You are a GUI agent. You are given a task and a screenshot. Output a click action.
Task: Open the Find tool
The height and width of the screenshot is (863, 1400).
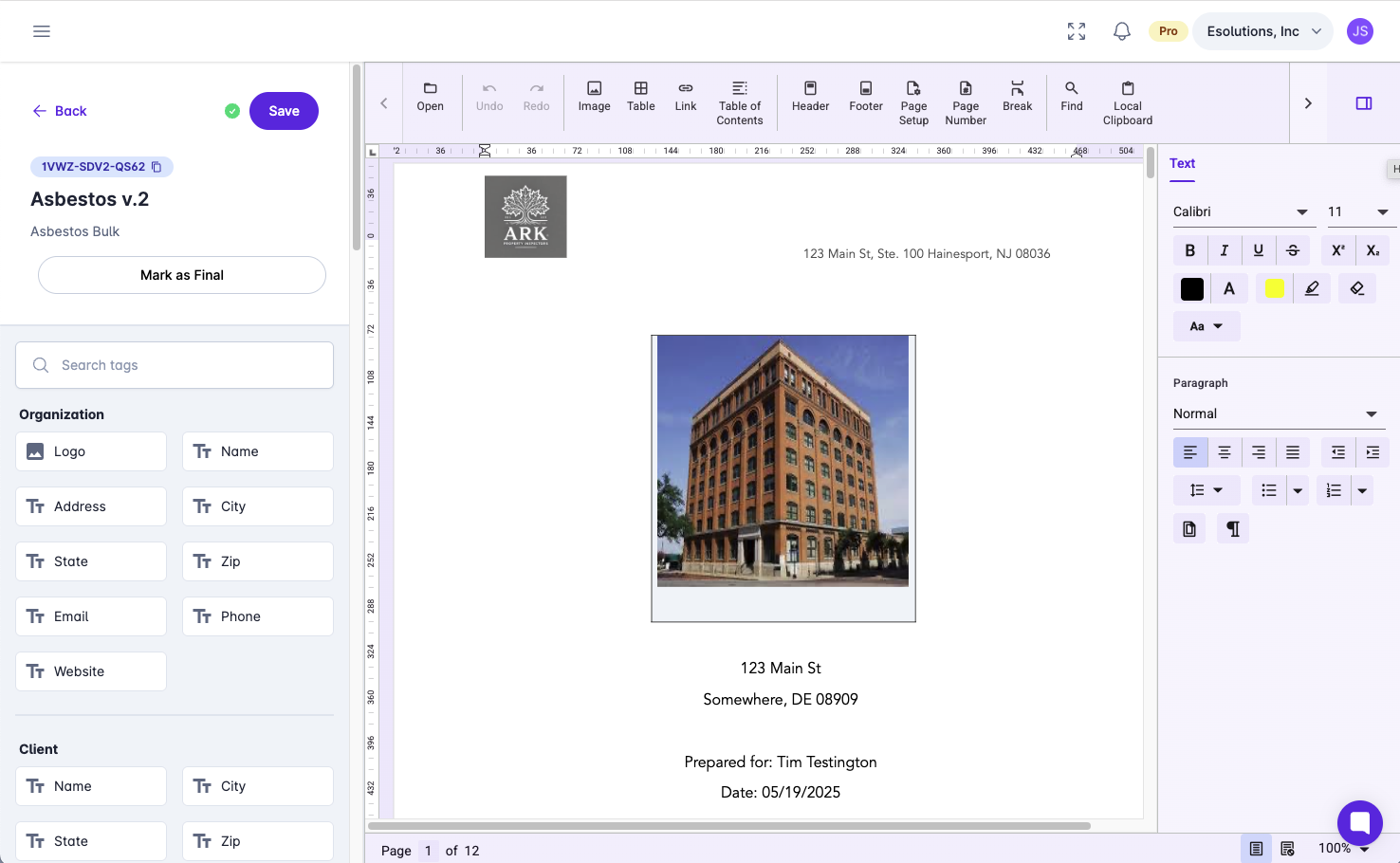[x=1071, y=96]
